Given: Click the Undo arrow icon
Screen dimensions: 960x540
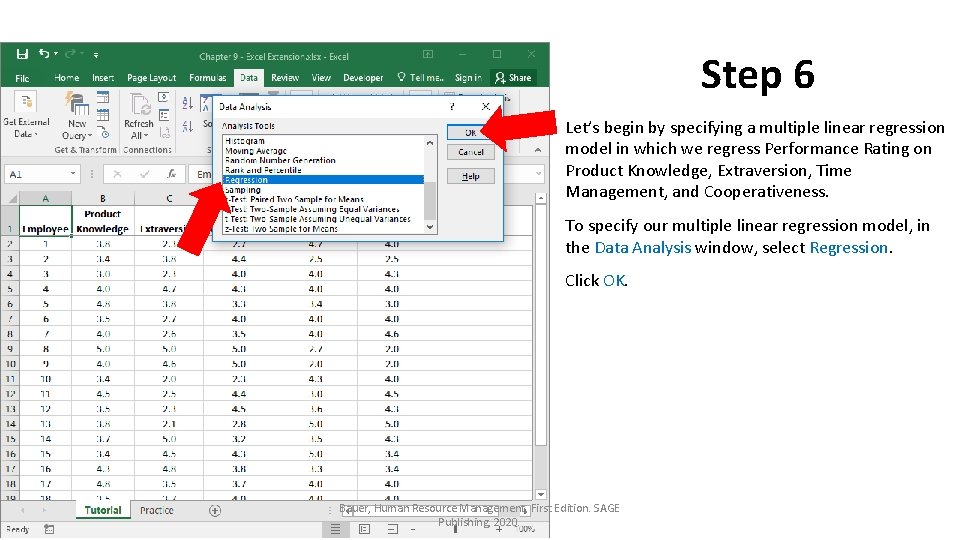Looking at the screenshot, I should 43,54.
